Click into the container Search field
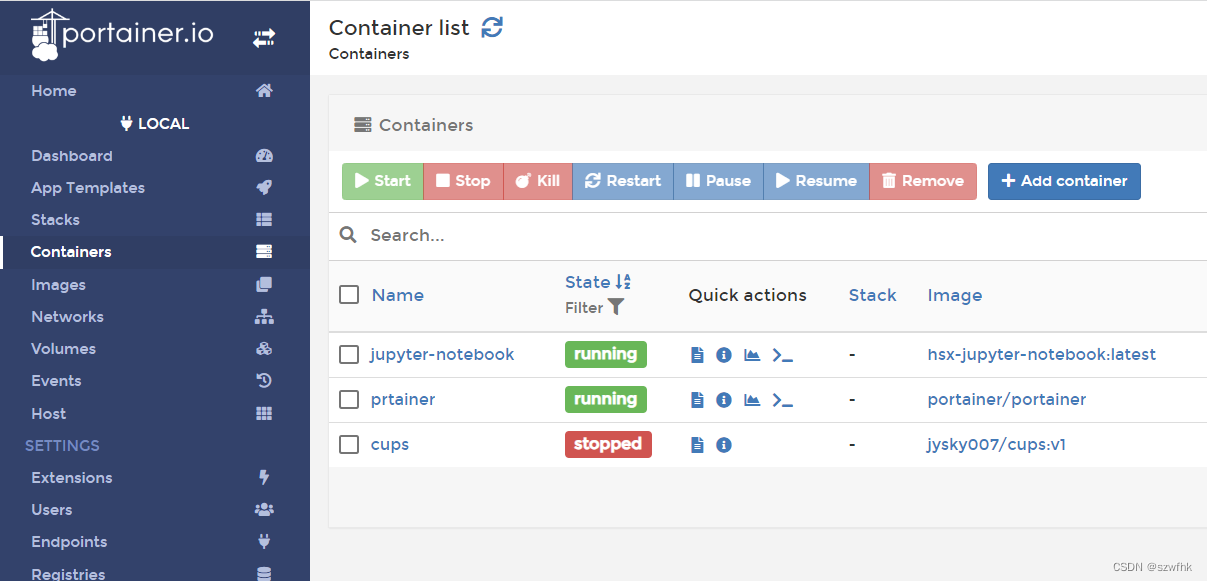Screen dimensions: 1207x581 pos(700,236)
